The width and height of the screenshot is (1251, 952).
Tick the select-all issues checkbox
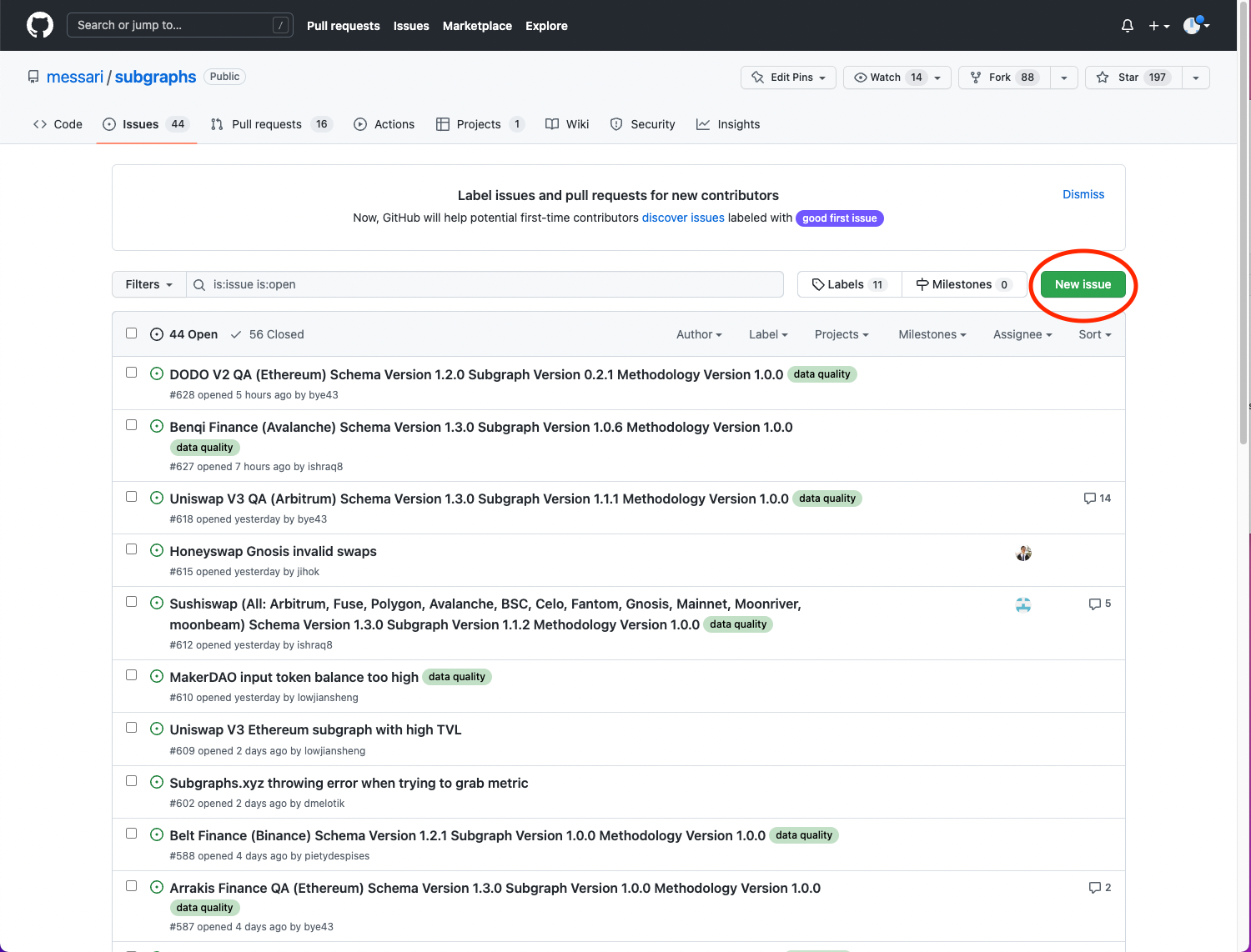[131, 333]
